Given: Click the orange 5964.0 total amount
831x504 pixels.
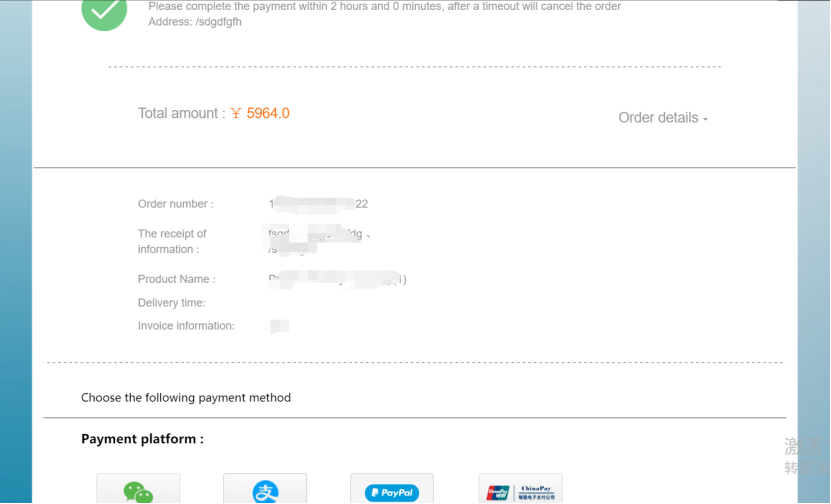Looking at the screenshot, I should click(268, 113).
